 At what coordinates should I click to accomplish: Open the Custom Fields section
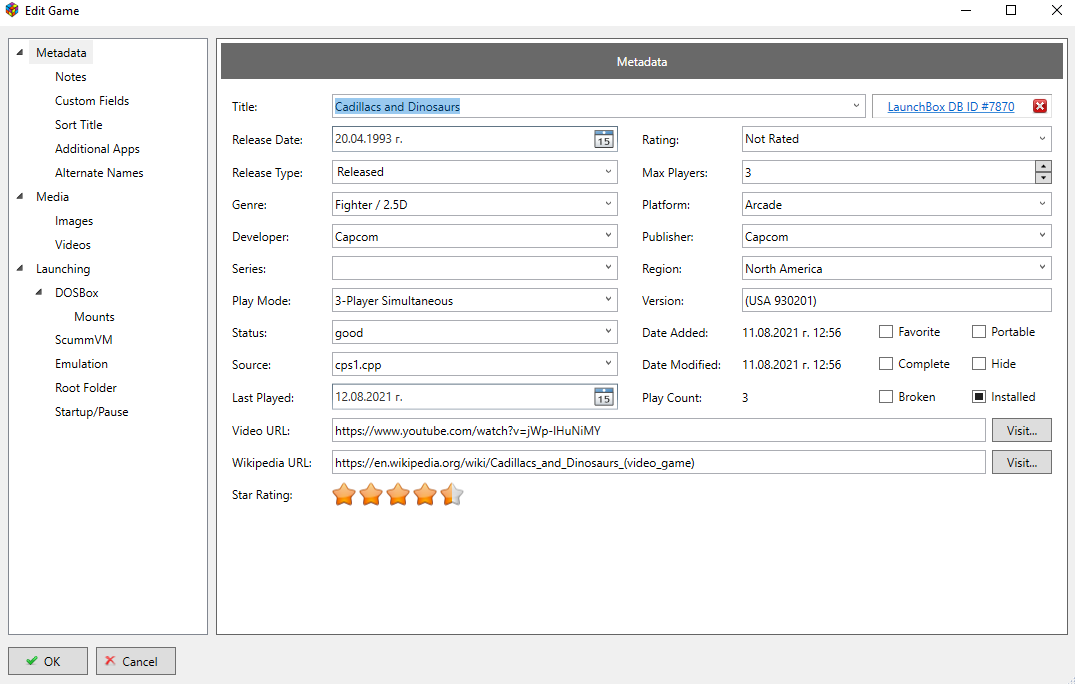[x=92, y=101]
